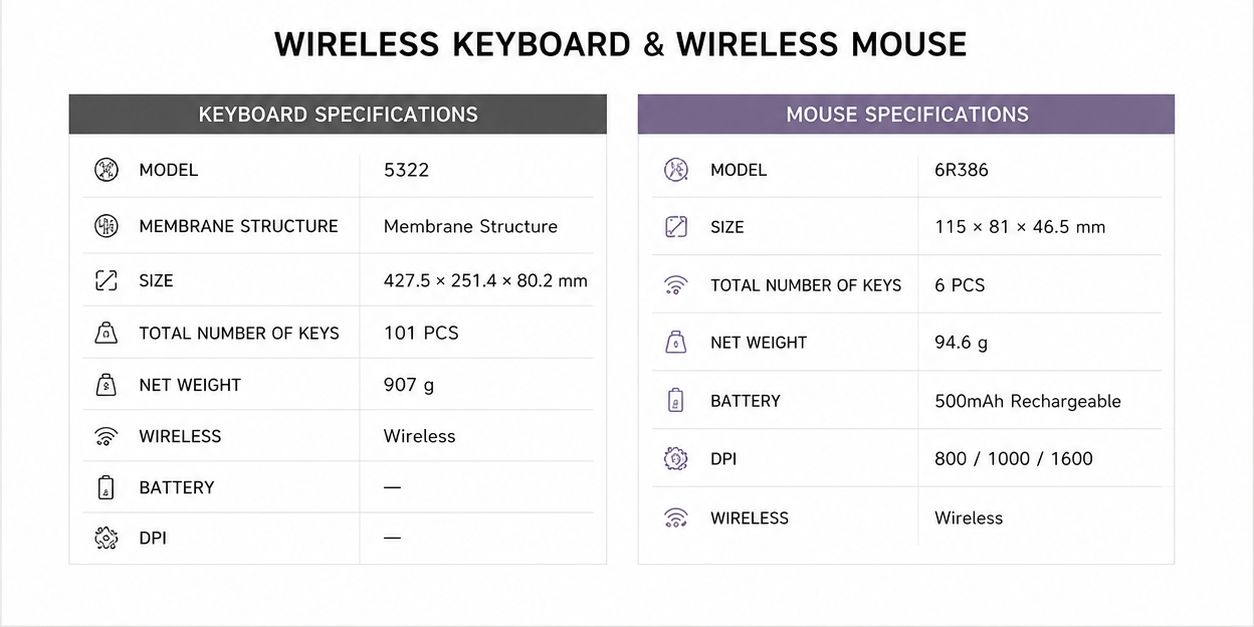Image resolution: width=1254 pixels, height=627 pixels.
Task: Select the MOUSE SPECIFICATIONS header
Action: [x=906, y=114]
